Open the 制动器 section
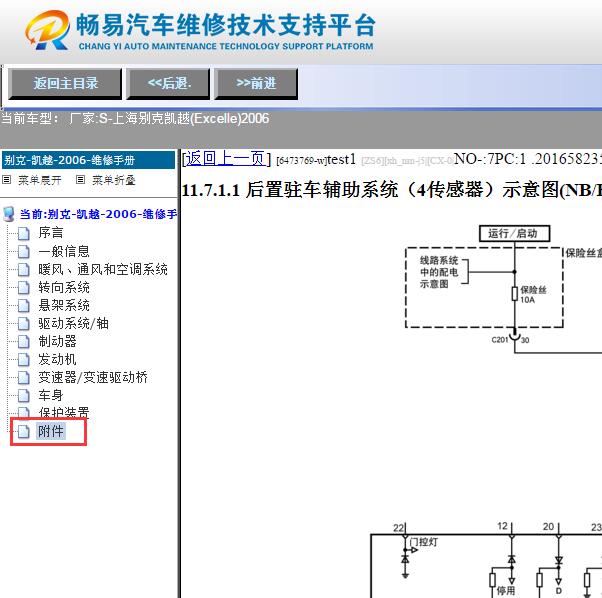 click(x=57, y=341)
